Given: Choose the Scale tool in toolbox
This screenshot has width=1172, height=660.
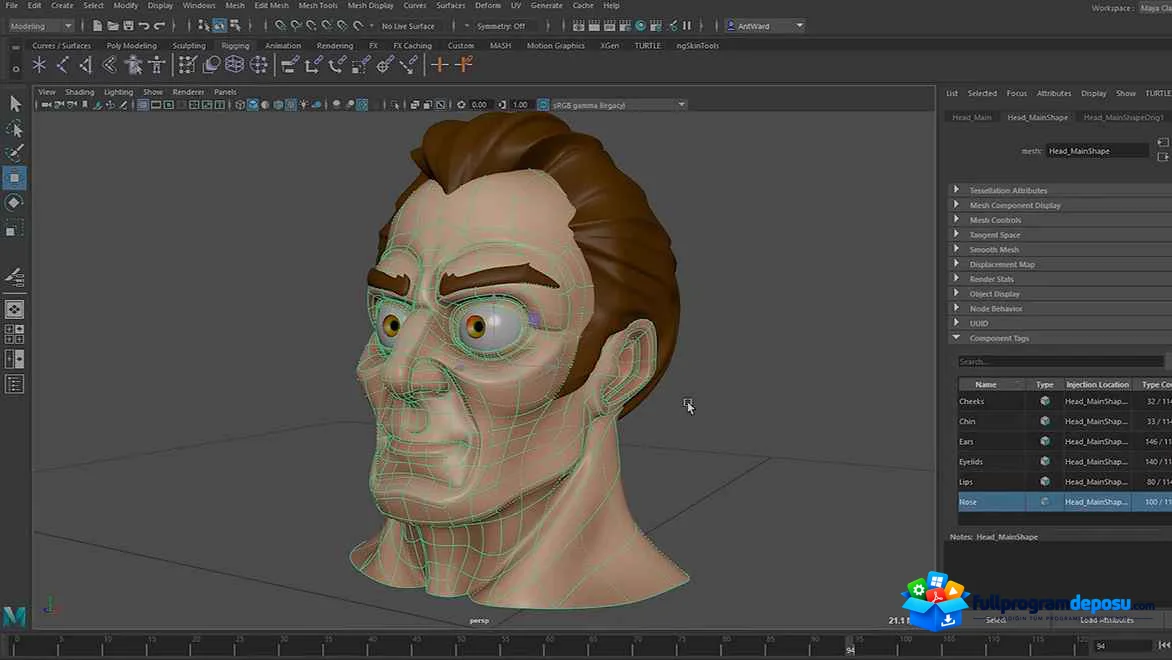Looking at the screenshot, I should click(14, 228).
